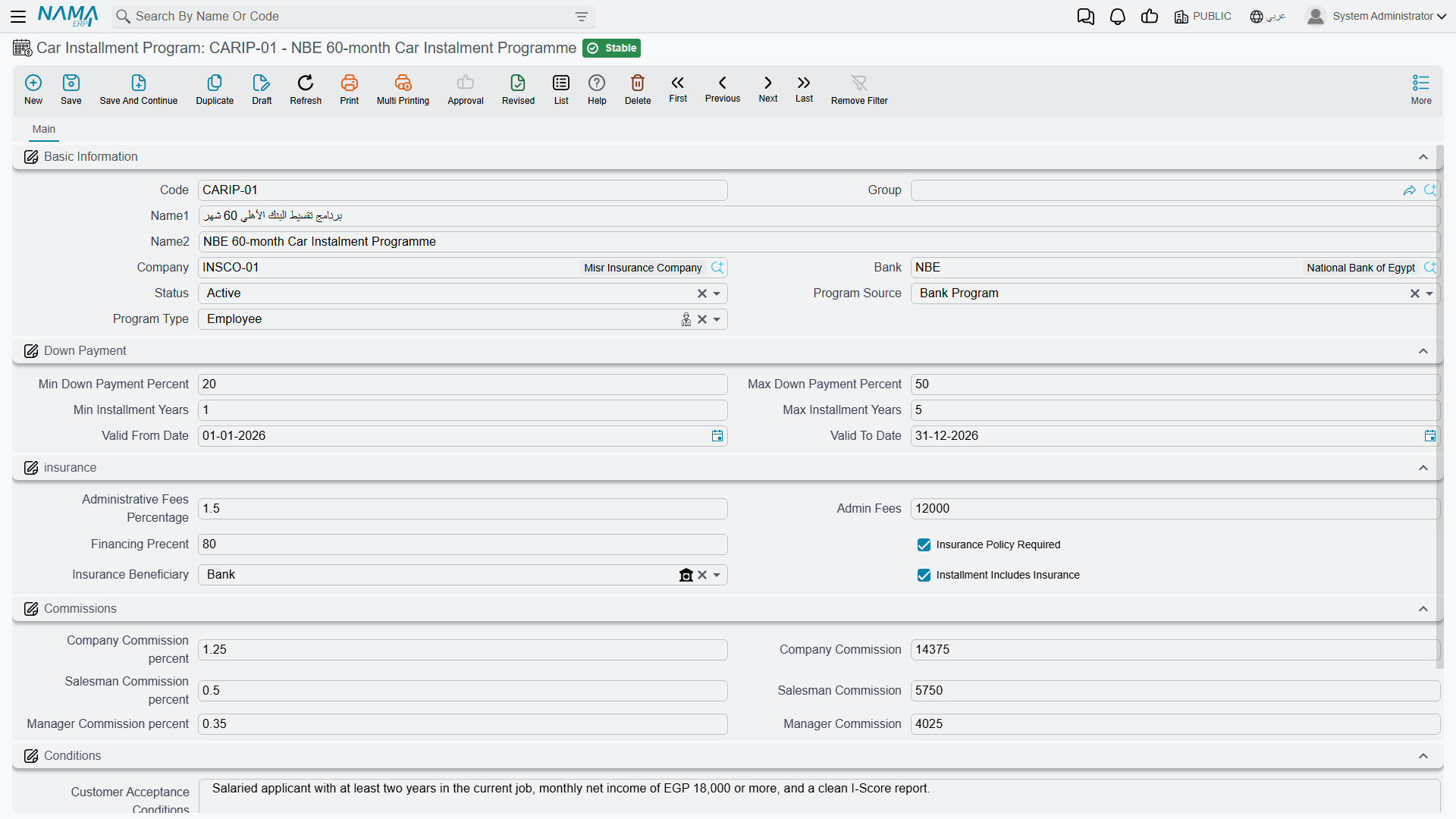Clear the Insurance Beneficiary selection
1456x819 pixels.
pos(702,575)
